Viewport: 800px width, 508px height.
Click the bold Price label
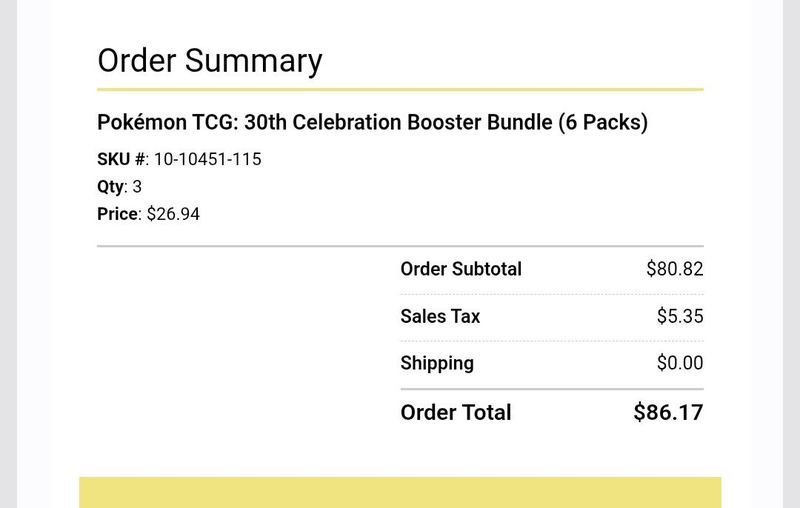pos(117,214)
